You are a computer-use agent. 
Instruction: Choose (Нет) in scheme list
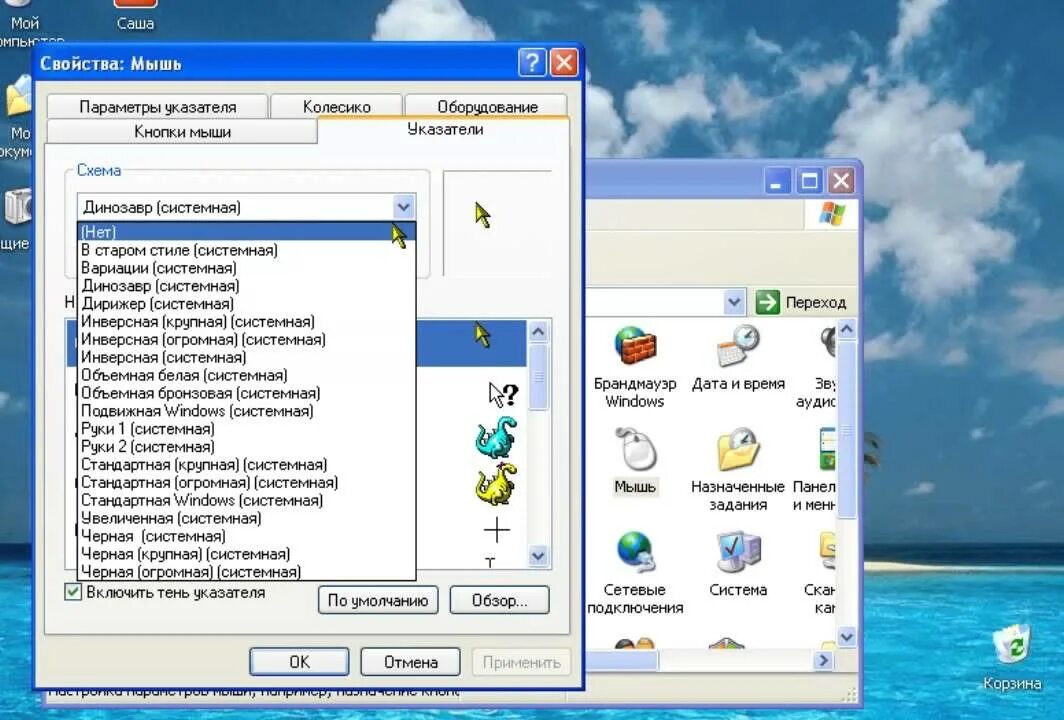tap(246, 232)
